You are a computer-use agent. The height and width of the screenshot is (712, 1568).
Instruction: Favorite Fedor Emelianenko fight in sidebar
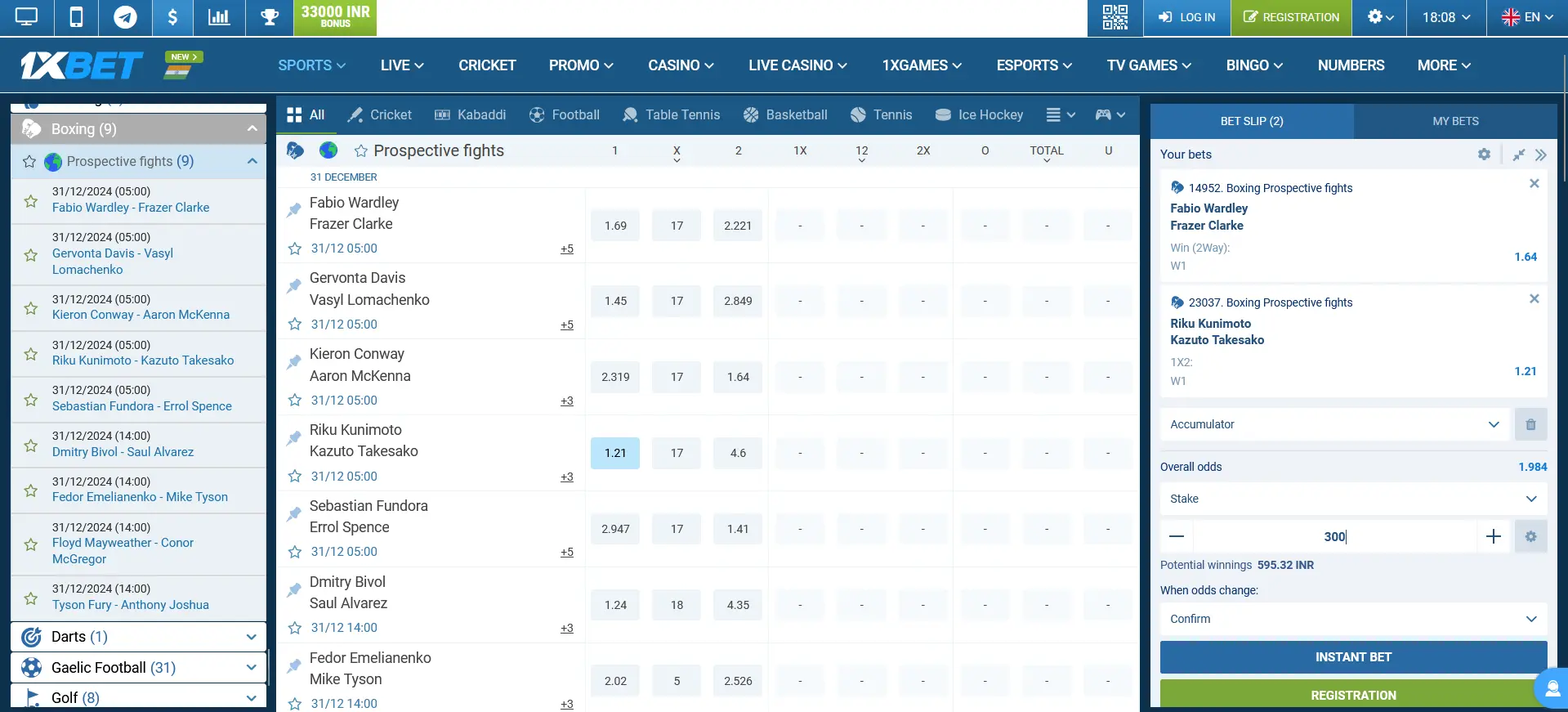(x=31, y=490)
